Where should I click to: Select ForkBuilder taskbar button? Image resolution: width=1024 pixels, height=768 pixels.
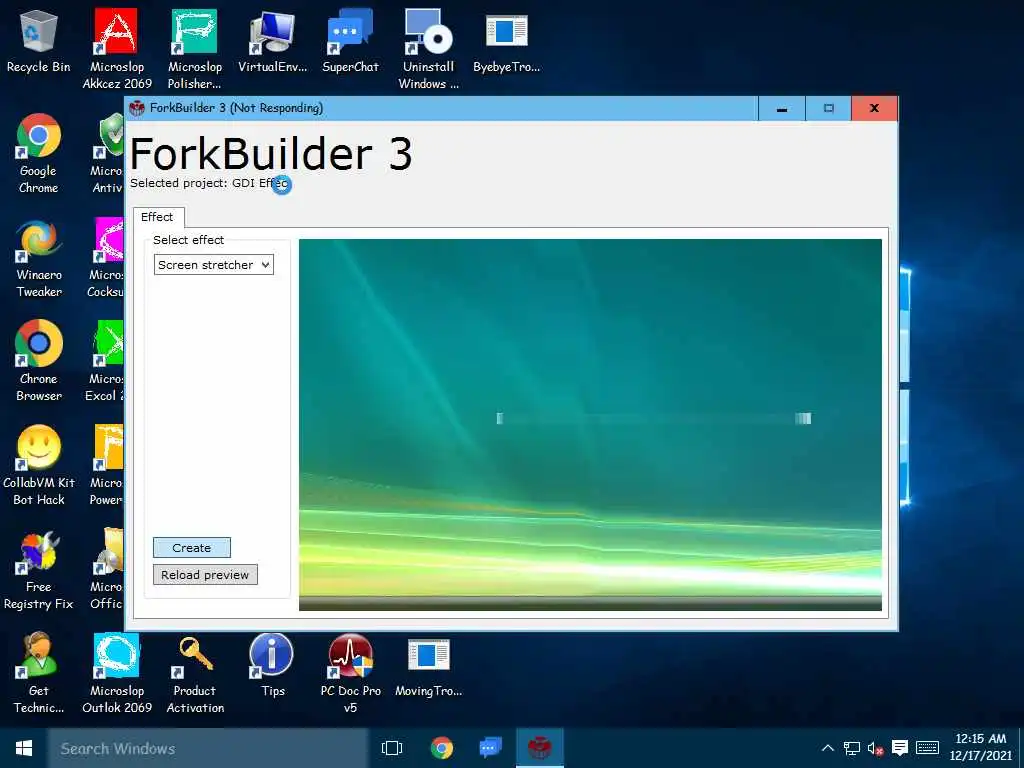click(x=539, y=748)
